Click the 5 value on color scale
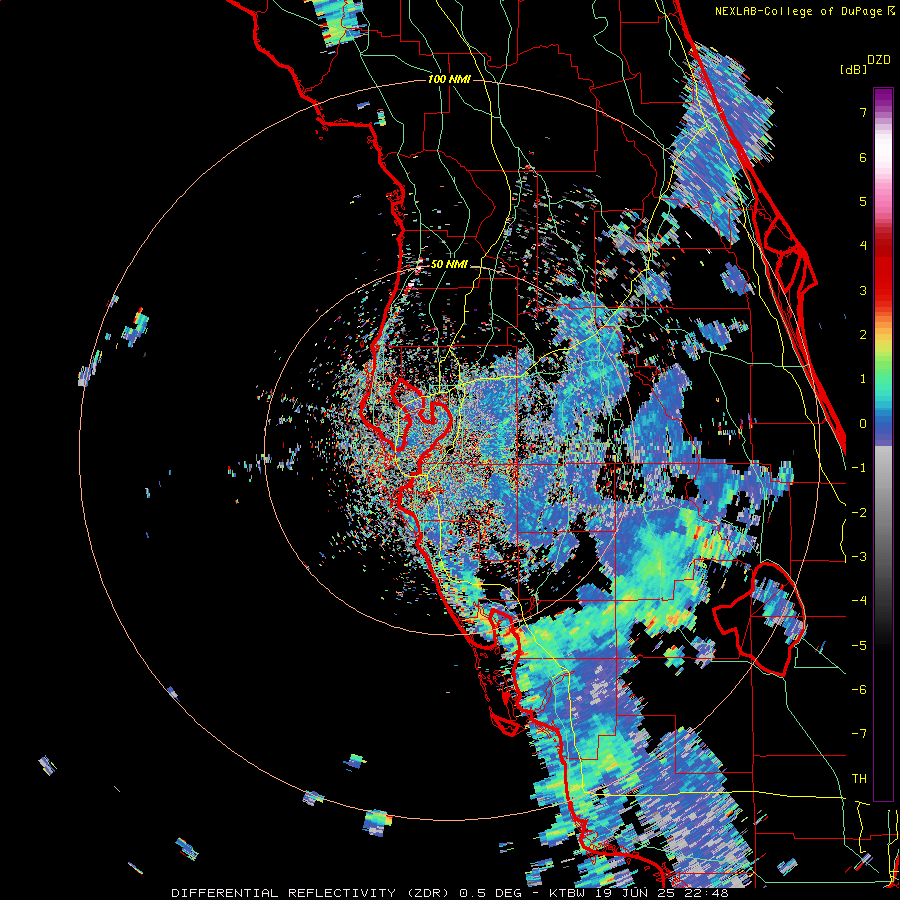 click(x=863, y=201)
